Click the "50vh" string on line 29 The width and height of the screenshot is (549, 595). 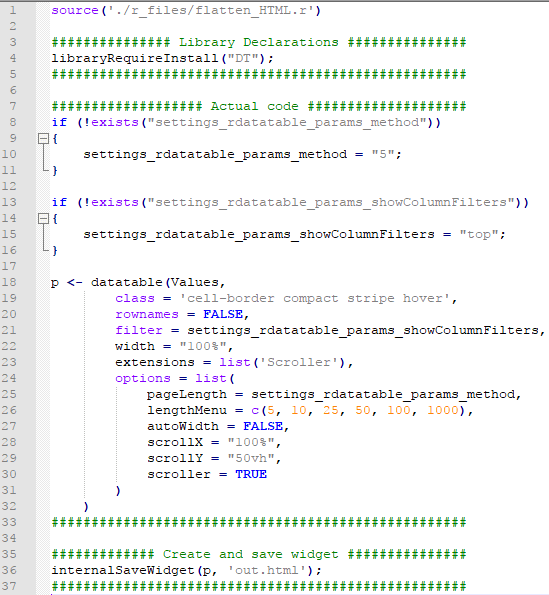pos(251,458)
